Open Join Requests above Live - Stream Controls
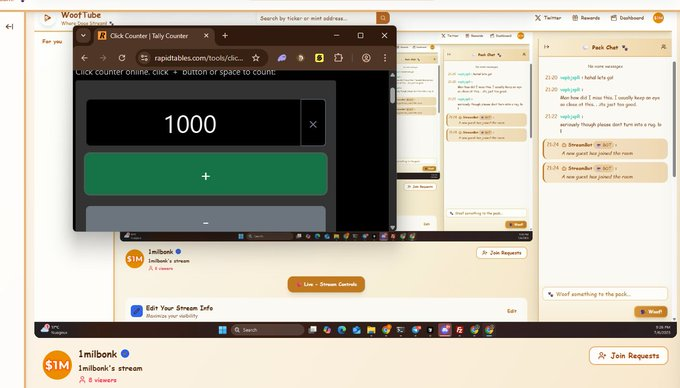This screenshot has height=388, width=680. [502, 253]
